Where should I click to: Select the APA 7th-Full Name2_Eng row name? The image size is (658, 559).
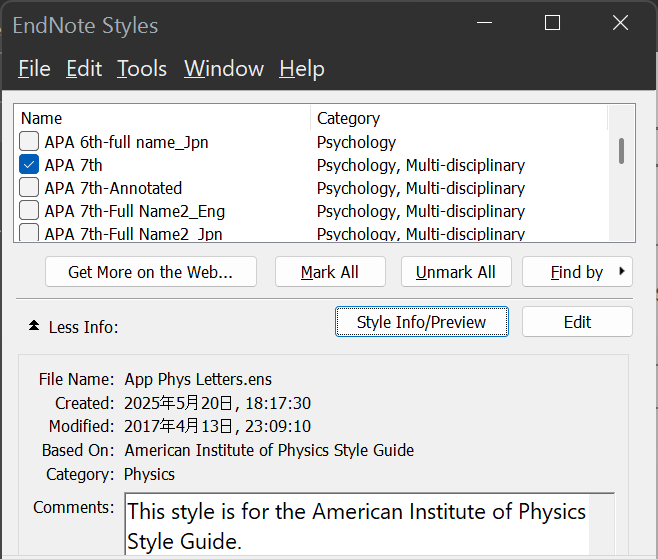(135, 212)
